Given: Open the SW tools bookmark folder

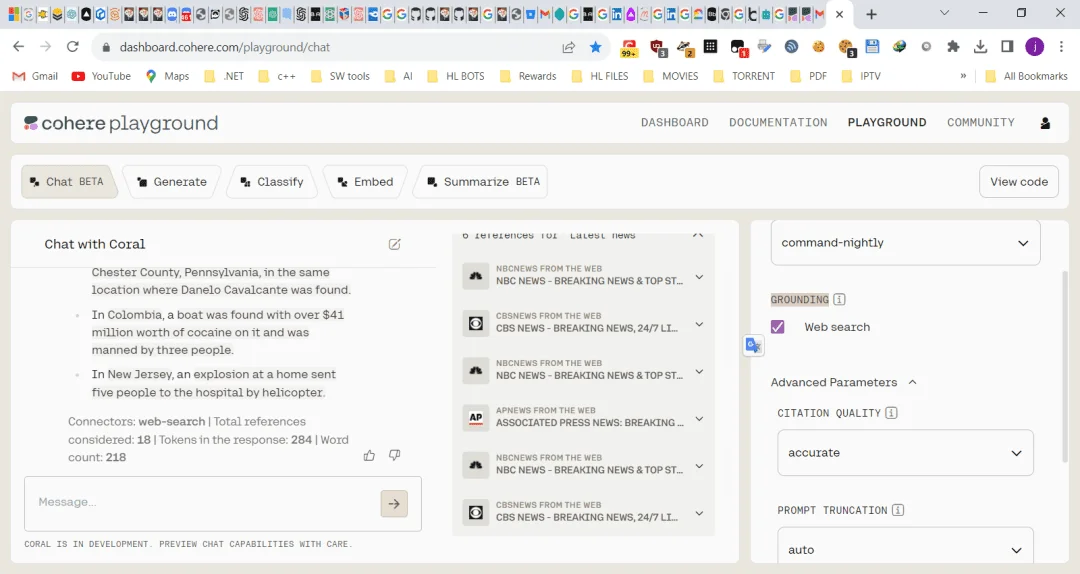Looking at the screenshot, I should 340,76.
